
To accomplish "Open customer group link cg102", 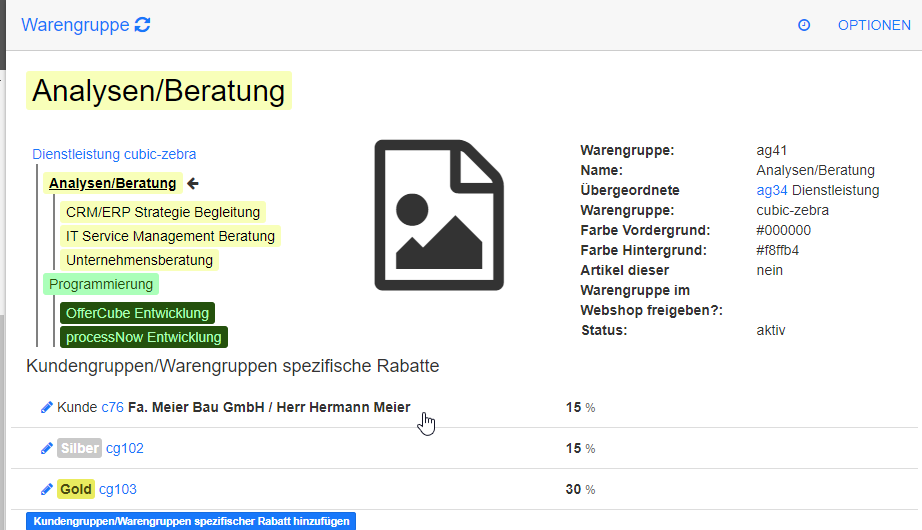I will click(x=125, y=448).
